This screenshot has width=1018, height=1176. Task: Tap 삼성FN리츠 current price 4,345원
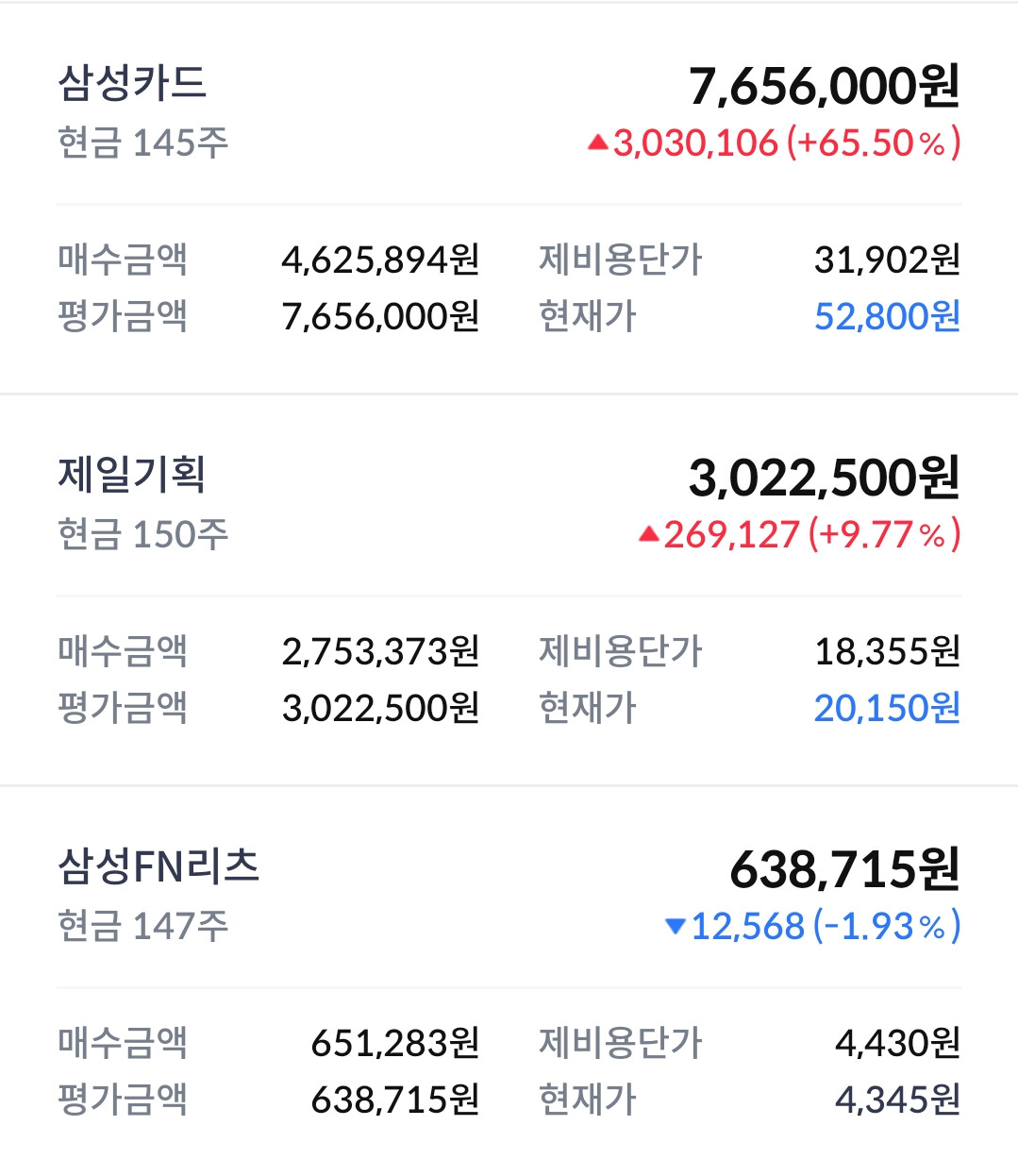click(897, 1100)
